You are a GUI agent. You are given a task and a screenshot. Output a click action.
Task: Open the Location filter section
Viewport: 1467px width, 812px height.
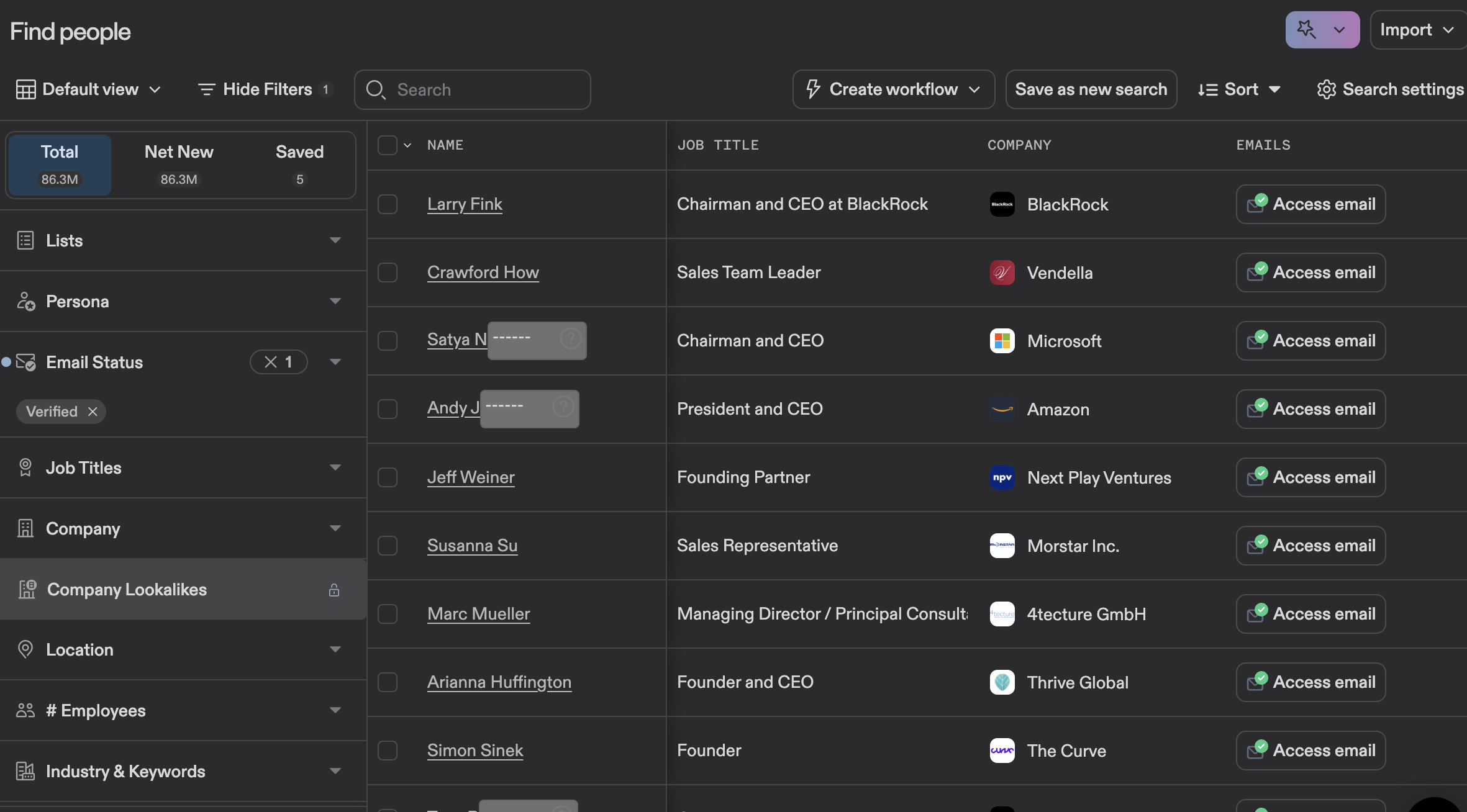183,649
